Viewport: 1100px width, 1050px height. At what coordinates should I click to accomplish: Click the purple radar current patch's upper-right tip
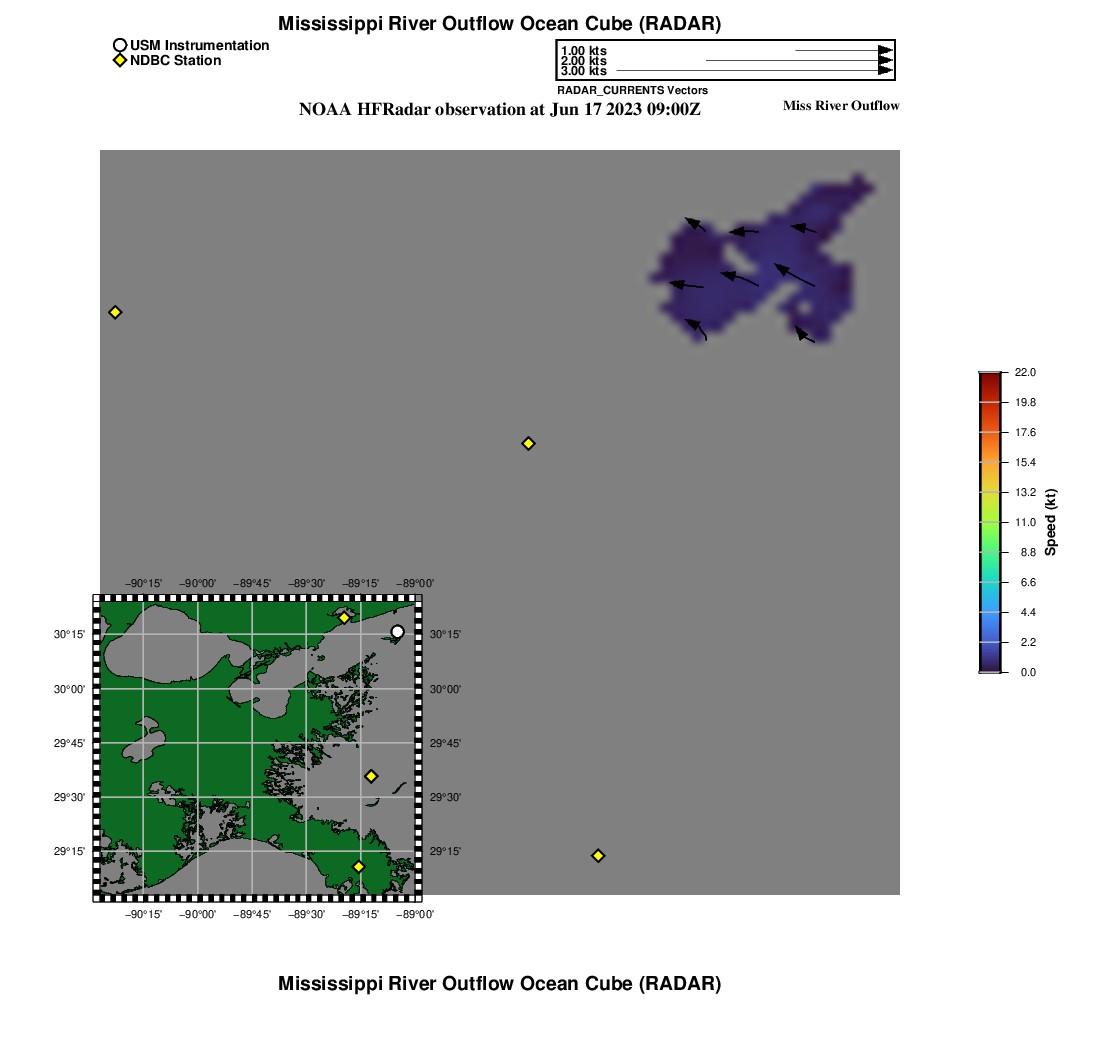tap(860, 183)
